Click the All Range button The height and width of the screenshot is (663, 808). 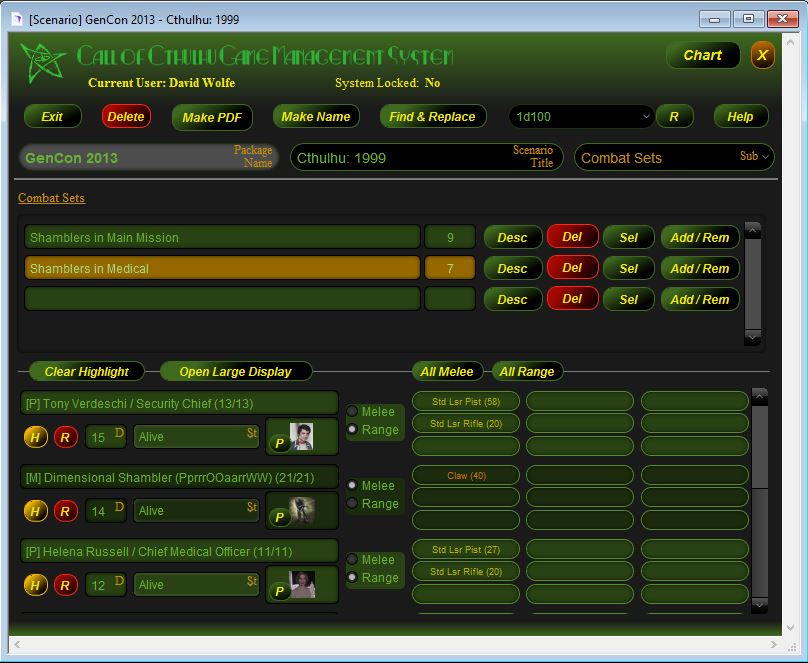[x=527, y=371]
